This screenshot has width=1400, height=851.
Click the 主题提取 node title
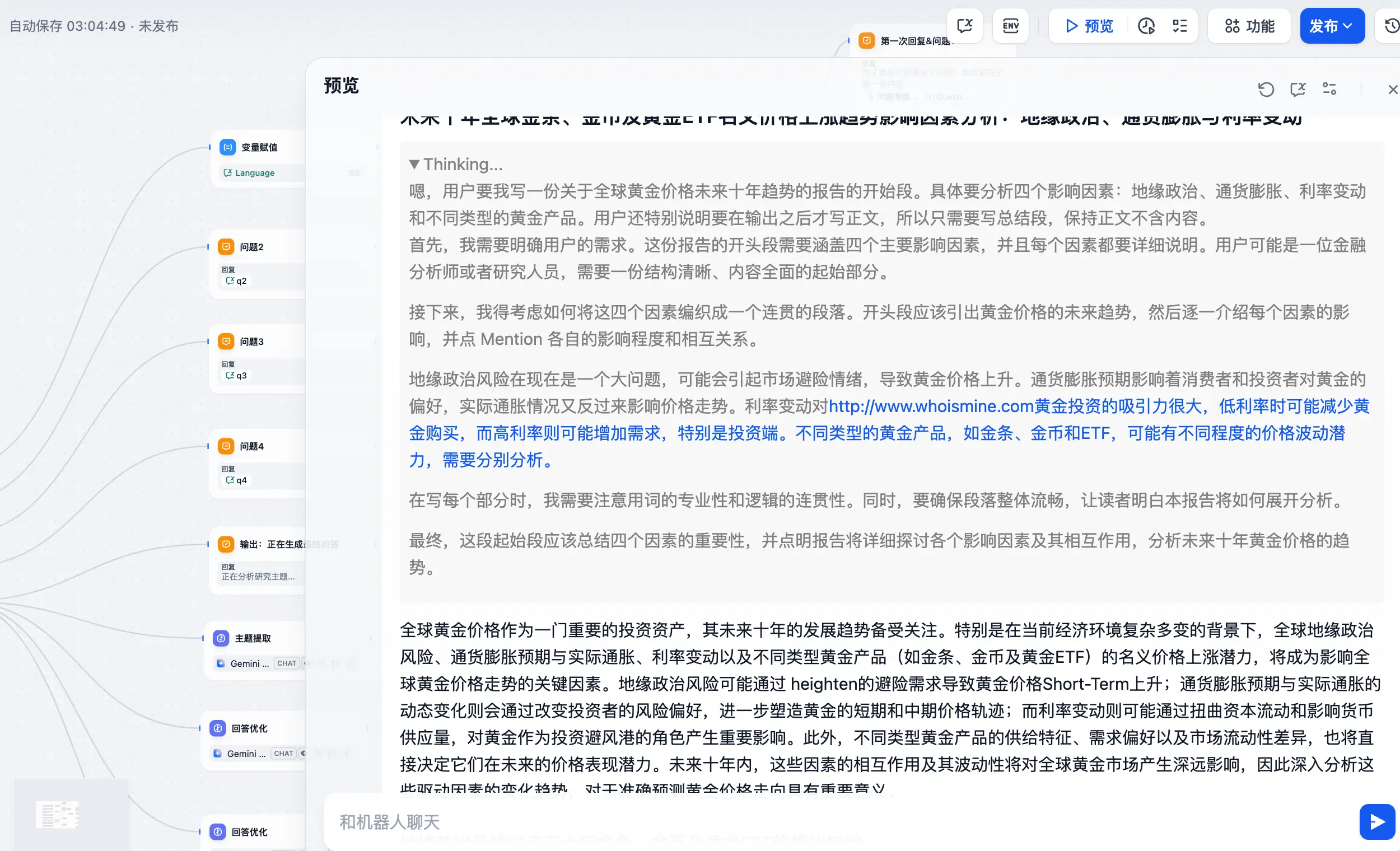click(253, 638)
